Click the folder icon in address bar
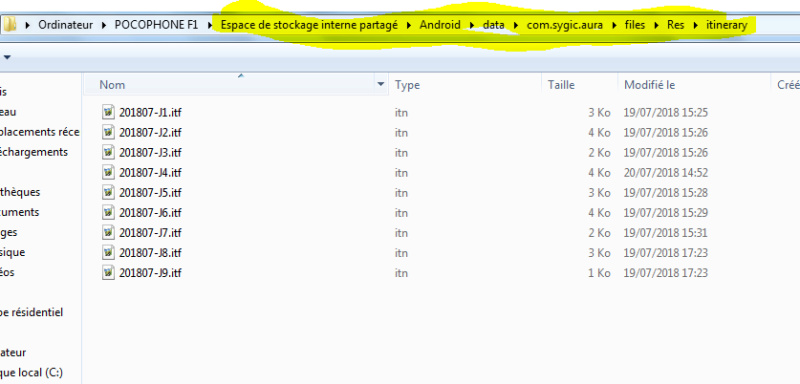This screenshot has width=800, height=384. coord(9,24)
